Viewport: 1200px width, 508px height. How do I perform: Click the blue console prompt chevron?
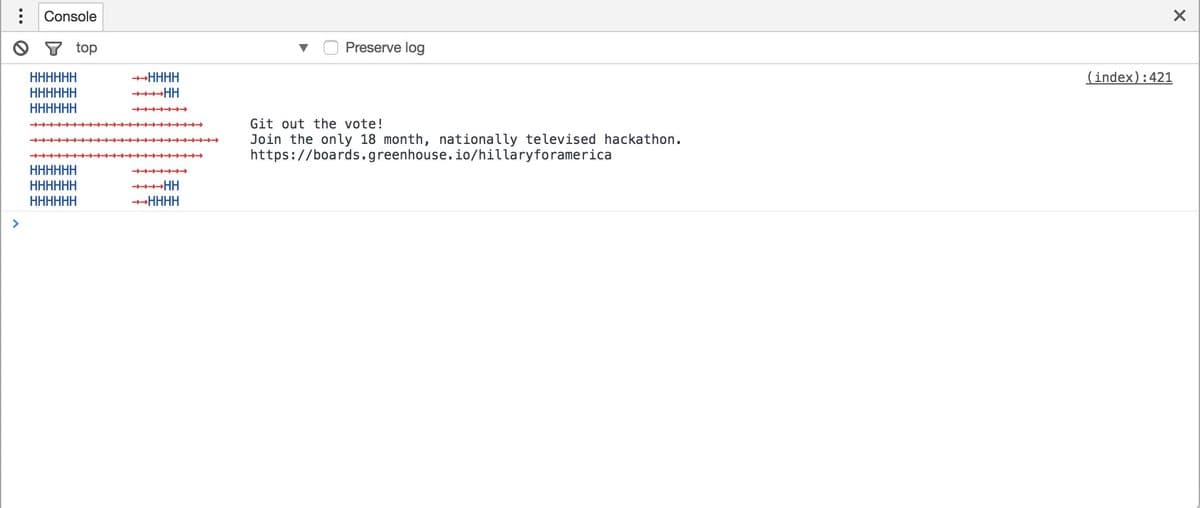coord(15,225)
